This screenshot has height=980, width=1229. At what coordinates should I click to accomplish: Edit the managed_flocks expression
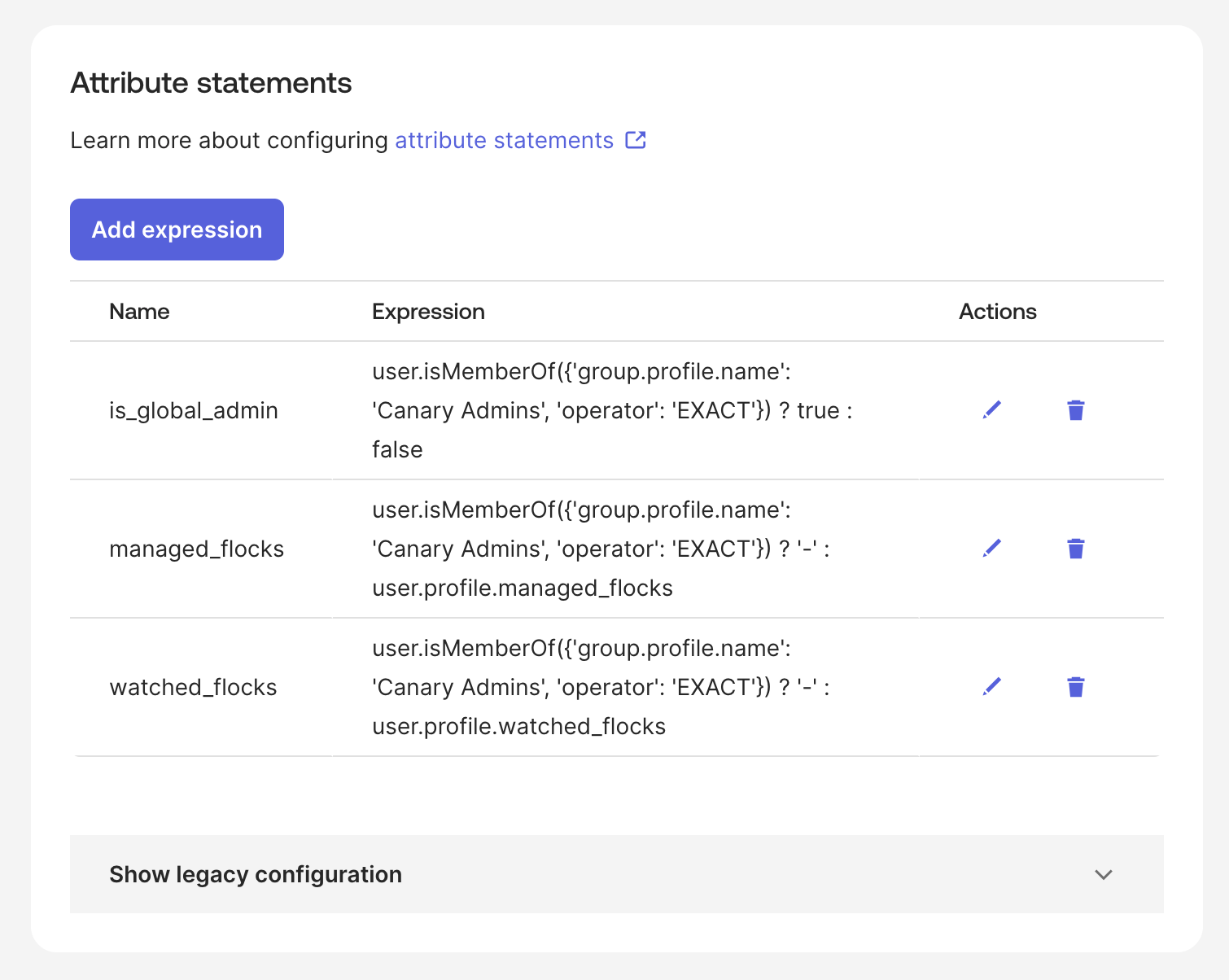point(991,549)
